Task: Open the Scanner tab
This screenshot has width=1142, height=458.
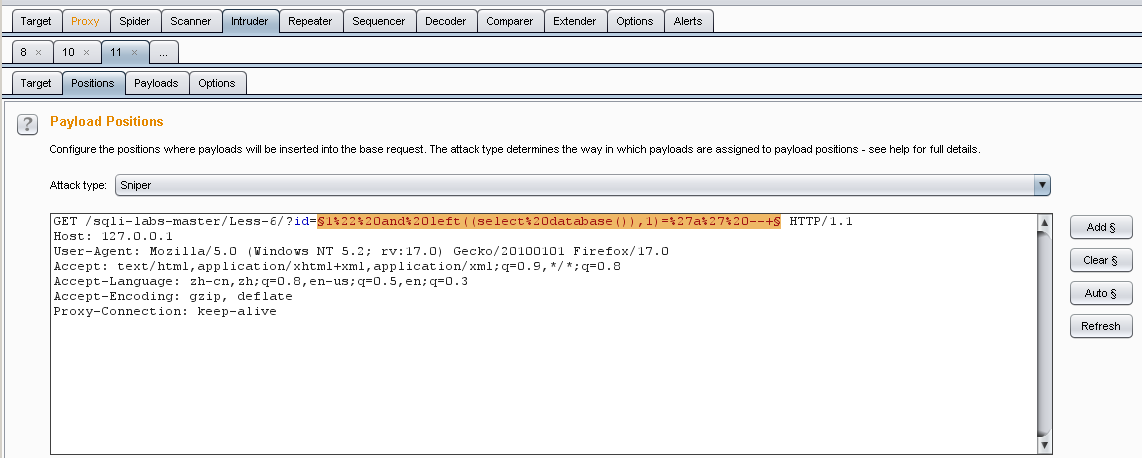Action: pyautogui.click(x=191, y=21)
